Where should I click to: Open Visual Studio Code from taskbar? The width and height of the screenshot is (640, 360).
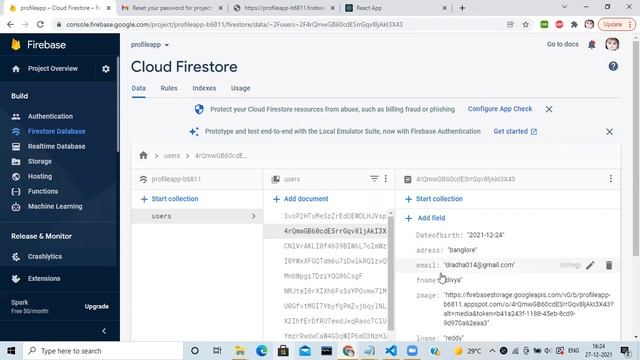(x=391, y=351)
